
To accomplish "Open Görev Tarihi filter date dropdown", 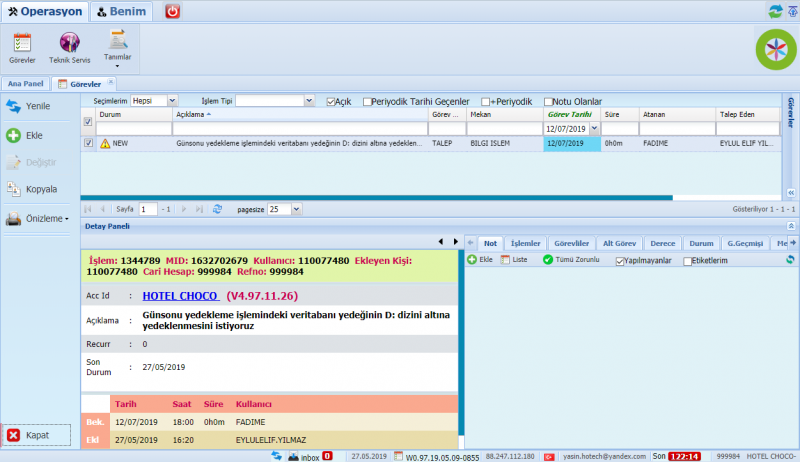I will [594, 129].
